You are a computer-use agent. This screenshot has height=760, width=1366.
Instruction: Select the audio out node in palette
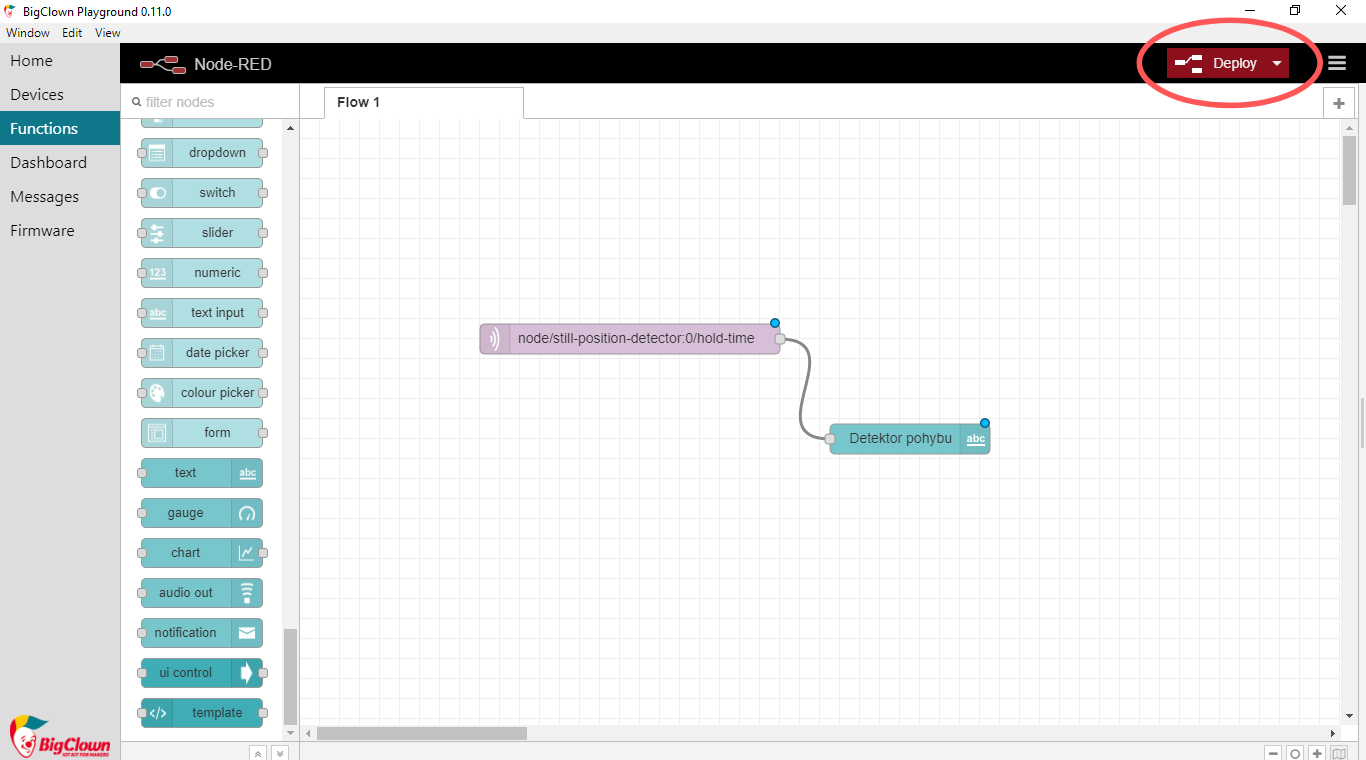(202, 593)
